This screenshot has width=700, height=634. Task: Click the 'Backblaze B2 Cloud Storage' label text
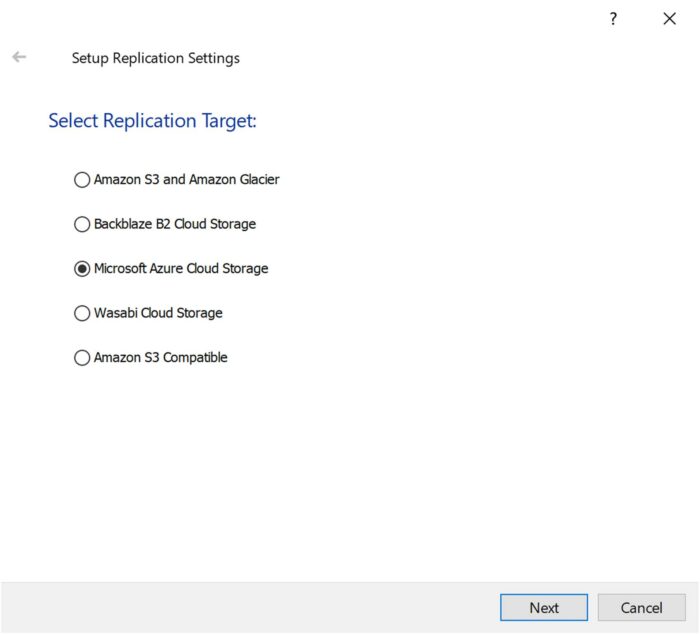click(175, 224)
